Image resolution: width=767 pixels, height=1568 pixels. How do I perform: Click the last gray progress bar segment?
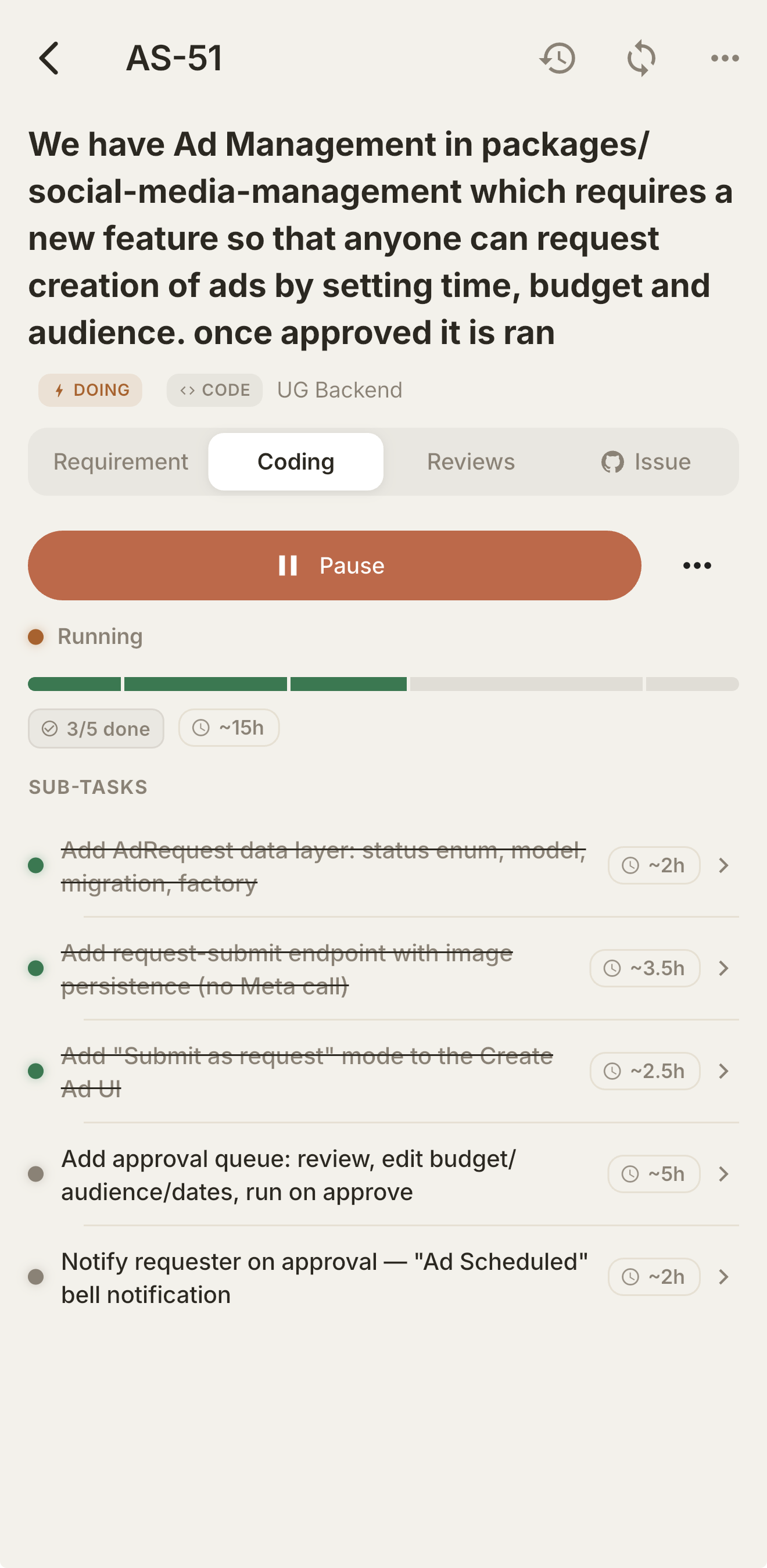(693, 684)
